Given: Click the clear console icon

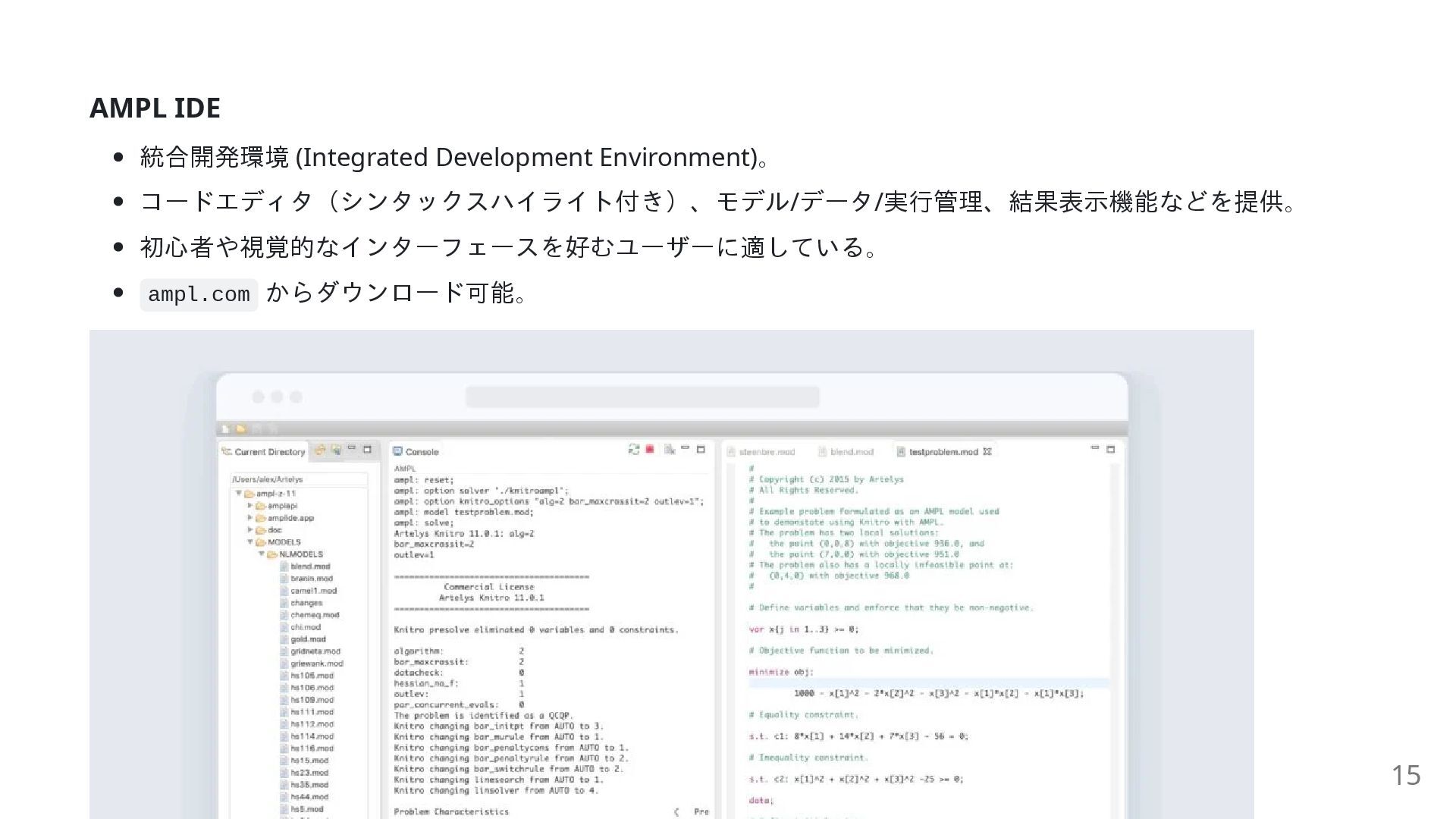Looking at the screenshot, I should [x=670, y=450].
